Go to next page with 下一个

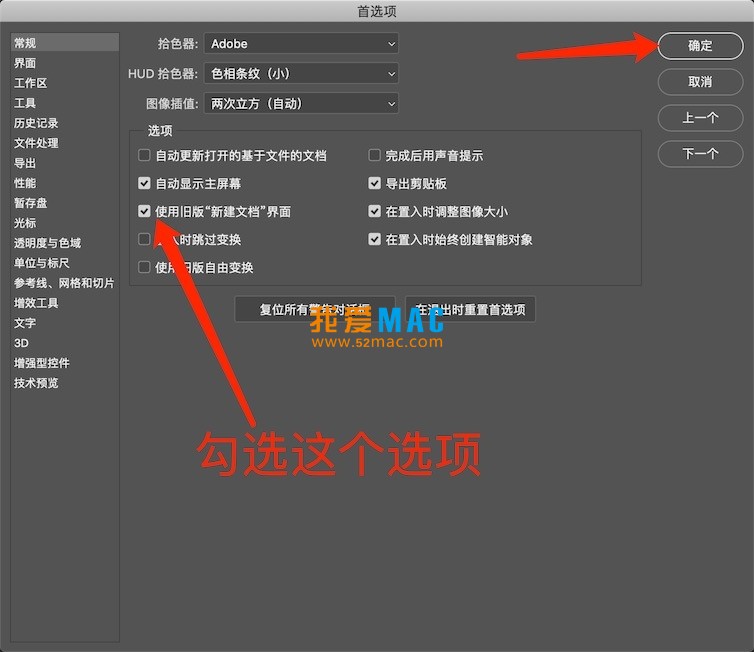pos(700,154)
